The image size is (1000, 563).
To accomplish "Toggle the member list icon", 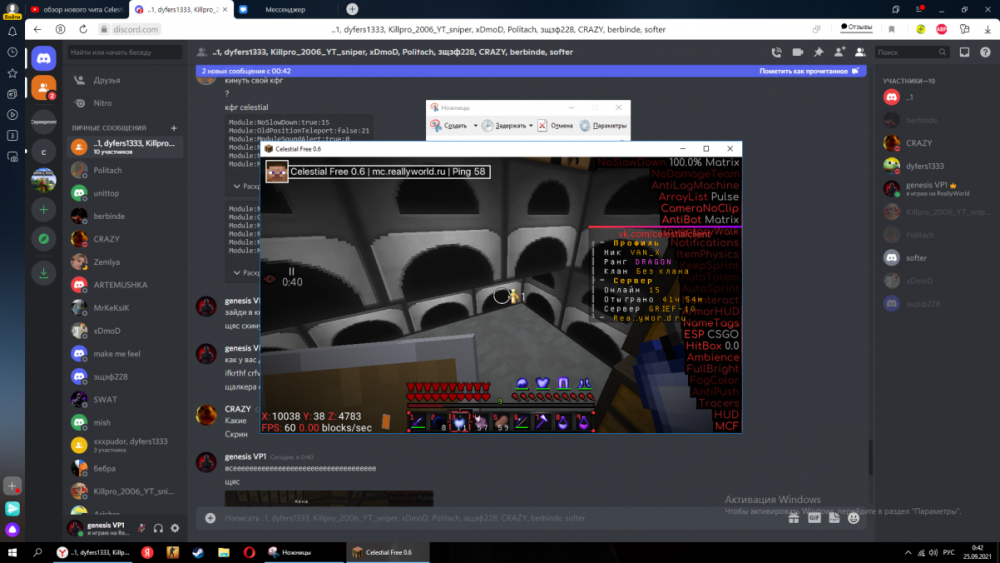I will point(860,52).
